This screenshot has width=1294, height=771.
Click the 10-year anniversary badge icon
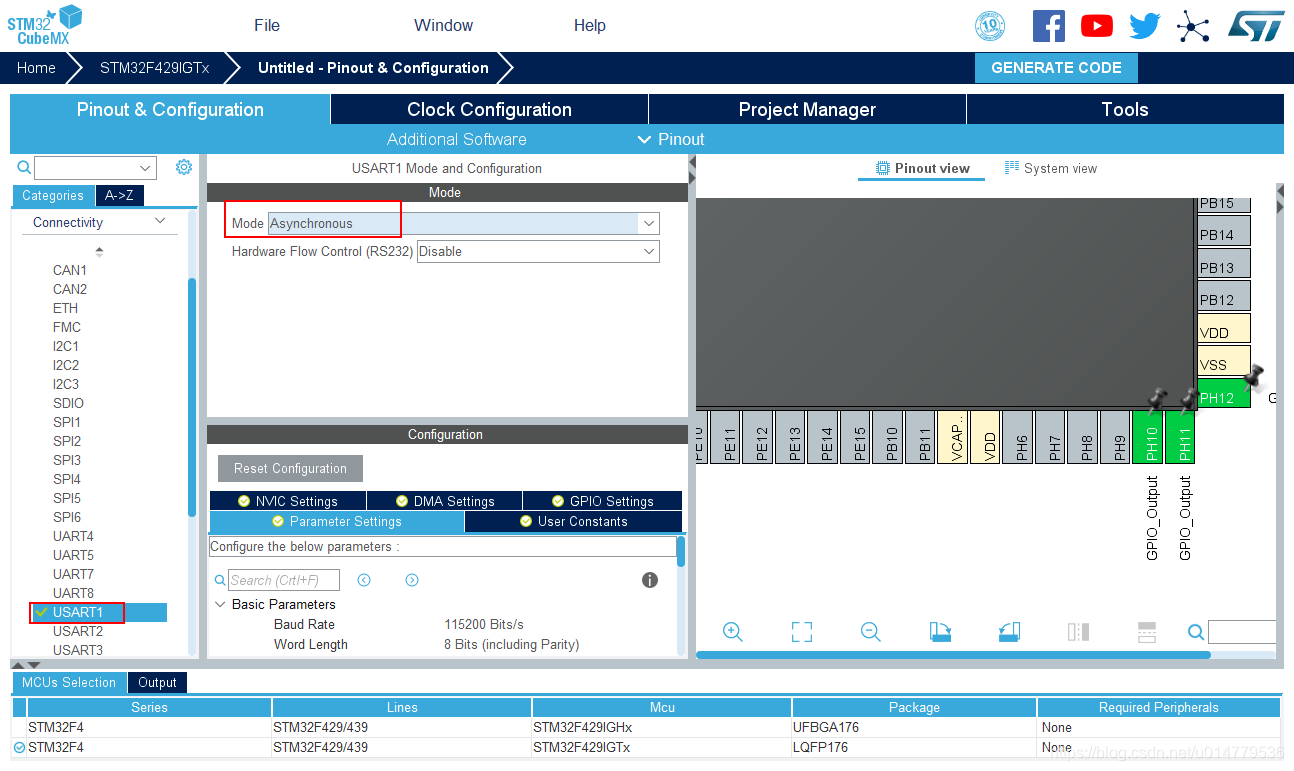coord(989,26)
